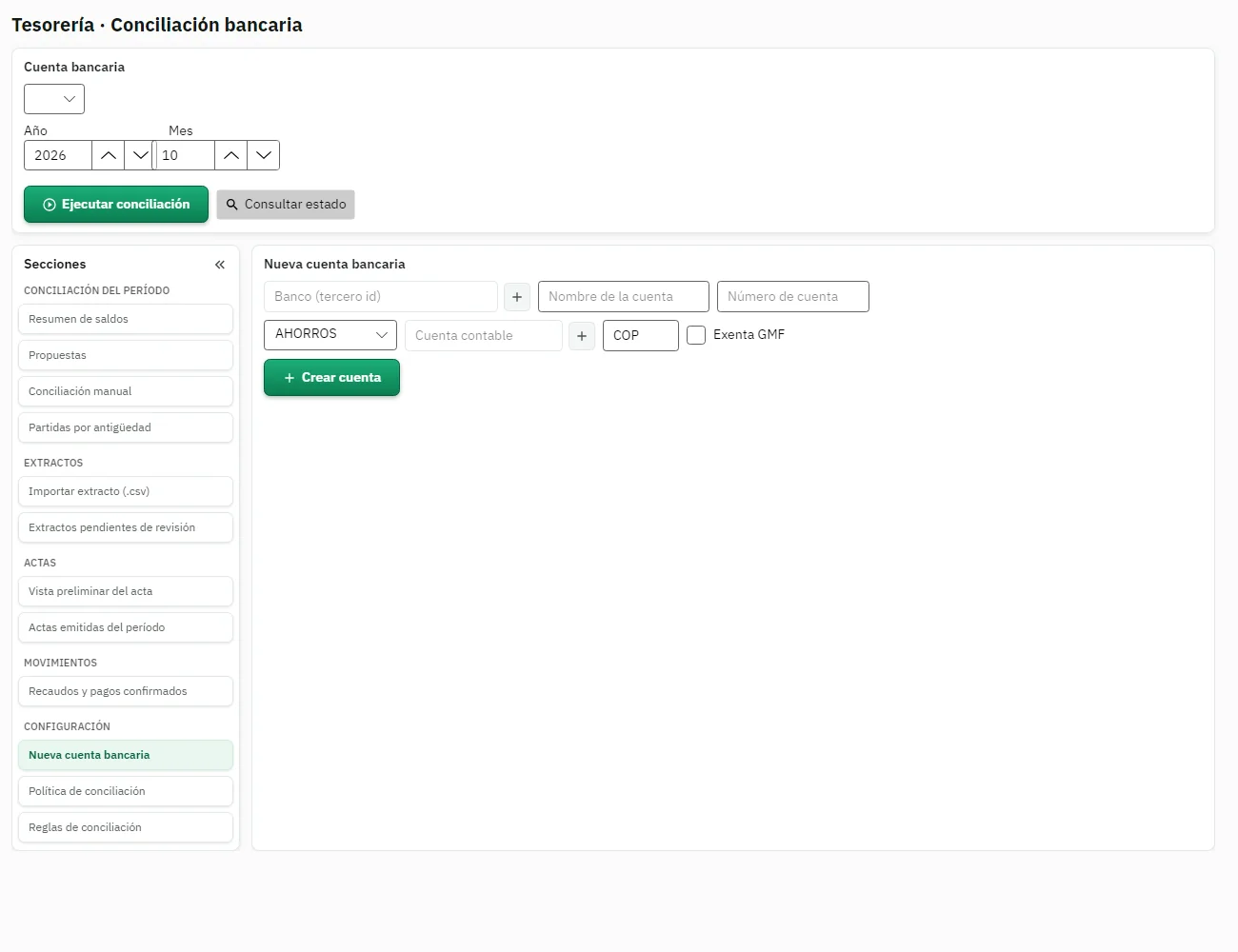This screenshot has height=952, width=1238.
Task: Click Consultar estado button
Action: pyautogui.click(x=286, y=205)
